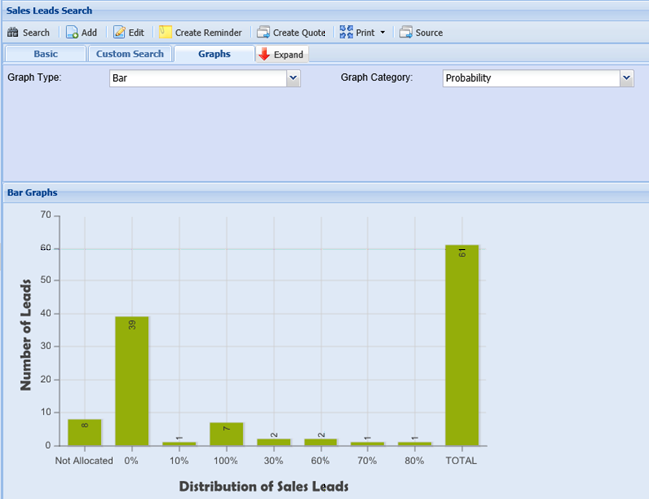Select the Graphs tab
This screenshot has height=500, width=650.
(x=214, y=54)
